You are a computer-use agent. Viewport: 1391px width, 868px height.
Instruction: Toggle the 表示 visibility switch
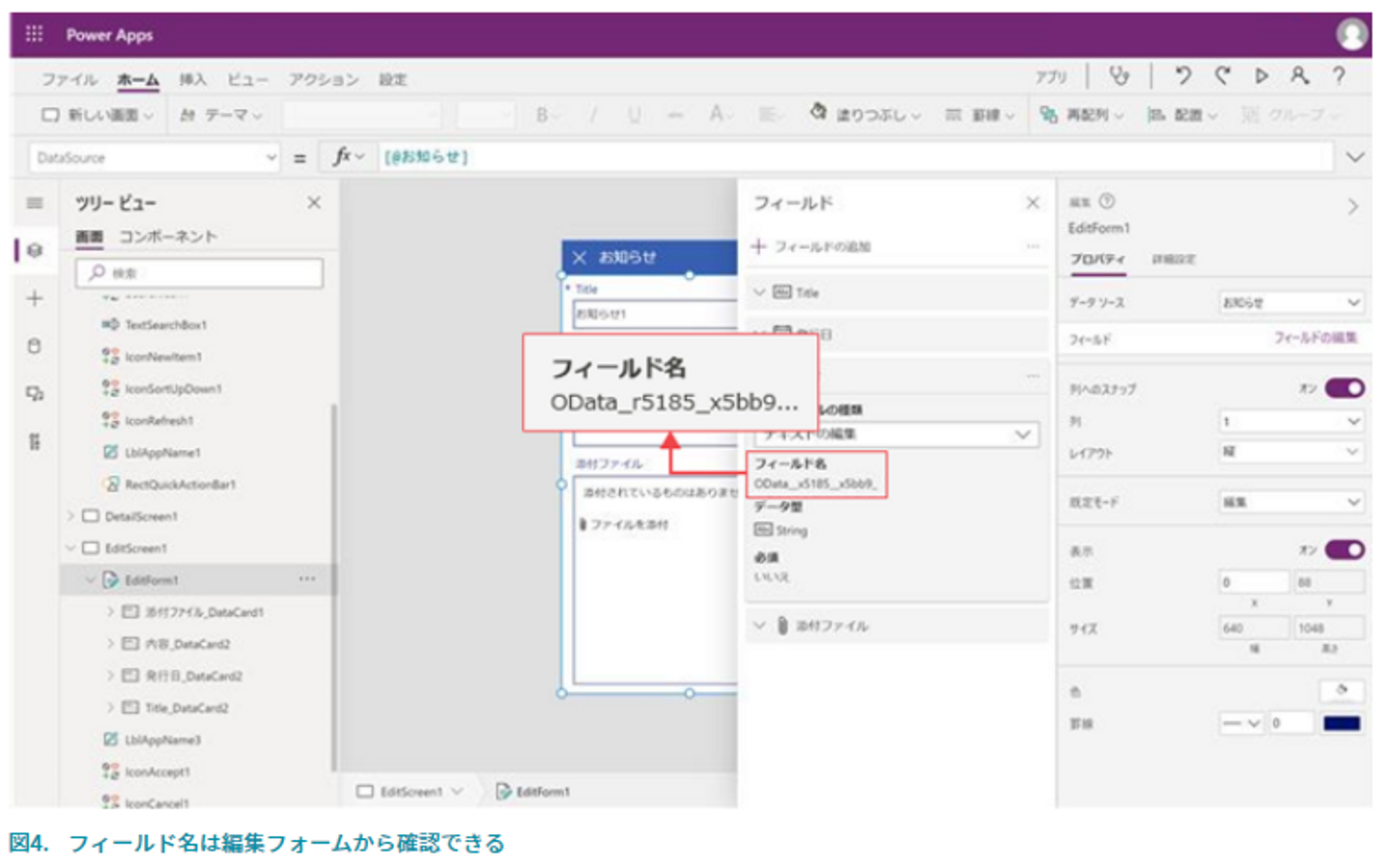(1344, 549)
